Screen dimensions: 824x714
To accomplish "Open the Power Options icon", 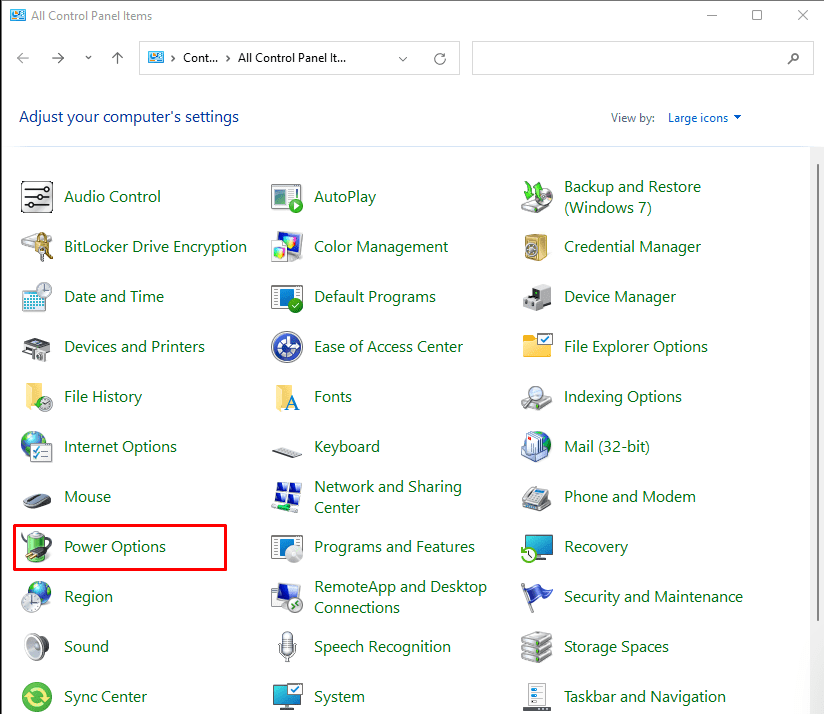I will point(37,547).
